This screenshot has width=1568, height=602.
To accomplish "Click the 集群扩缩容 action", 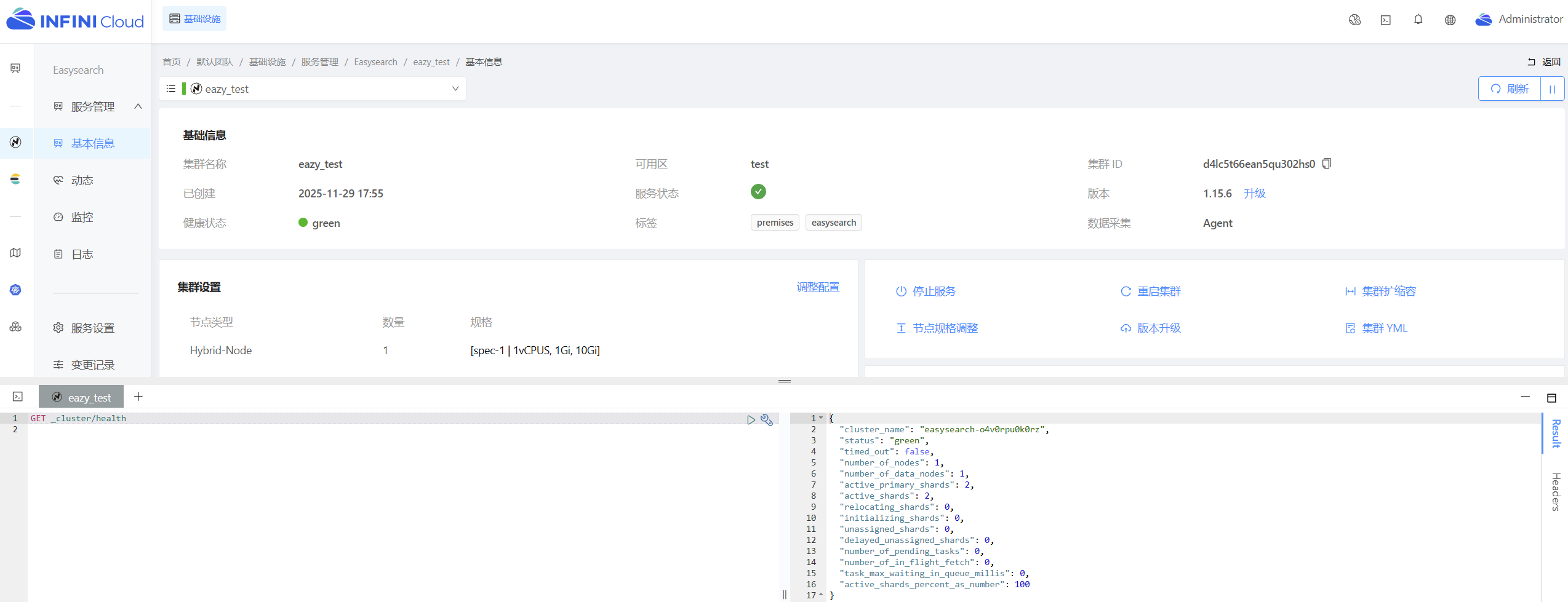I will 1380,291.
